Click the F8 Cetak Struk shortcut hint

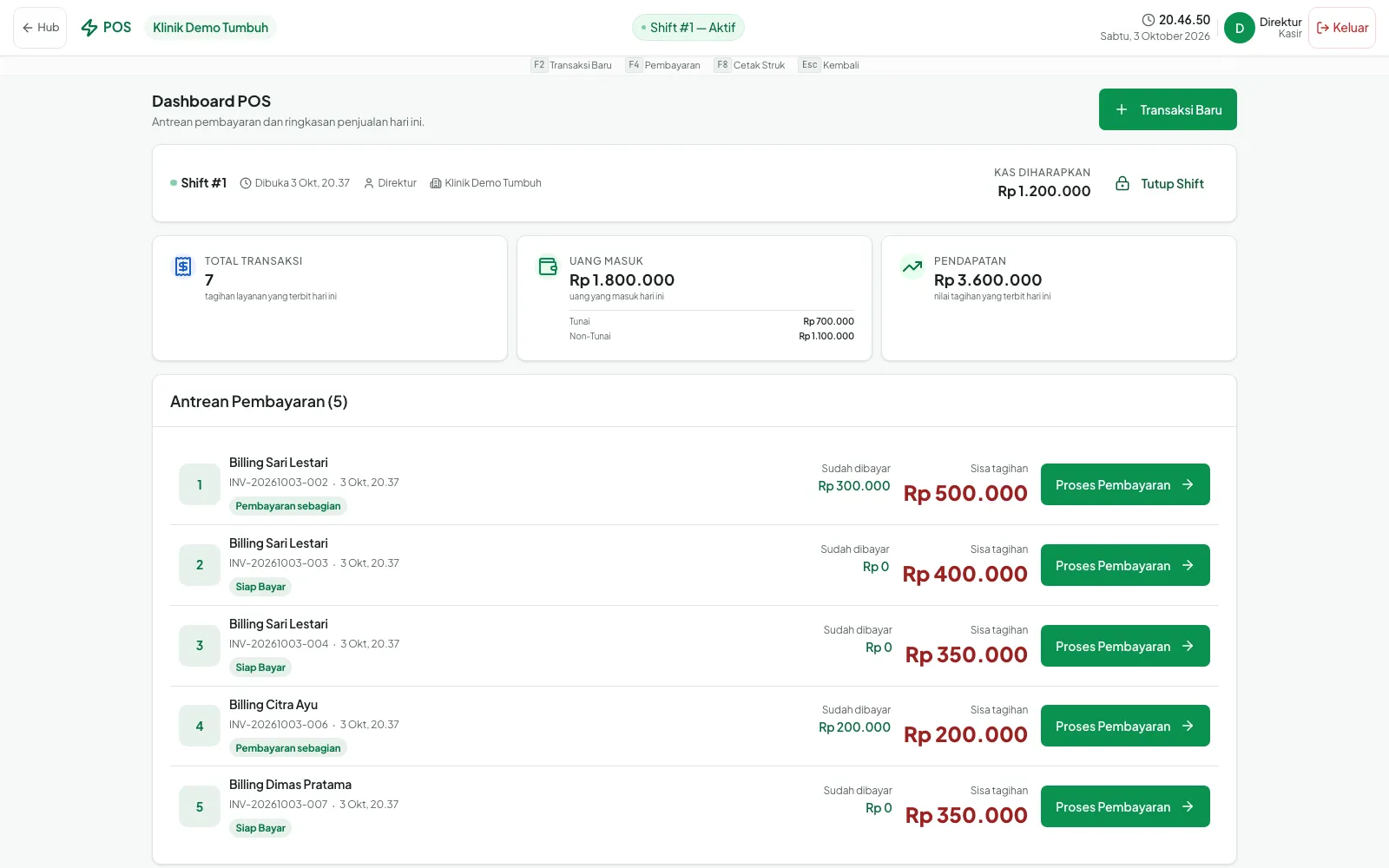tap(749, 65)
